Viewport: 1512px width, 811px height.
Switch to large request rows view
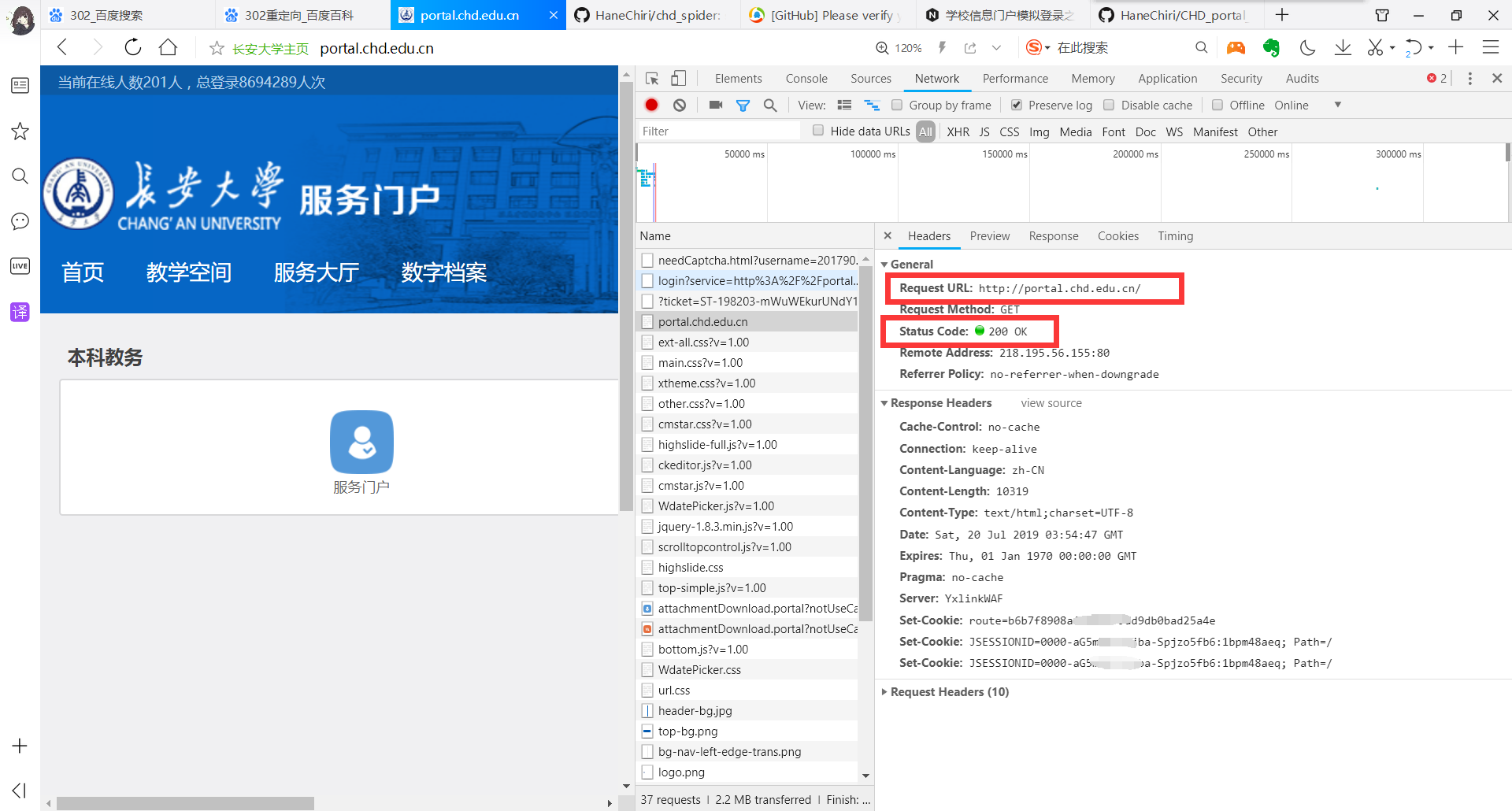point(845,105)
